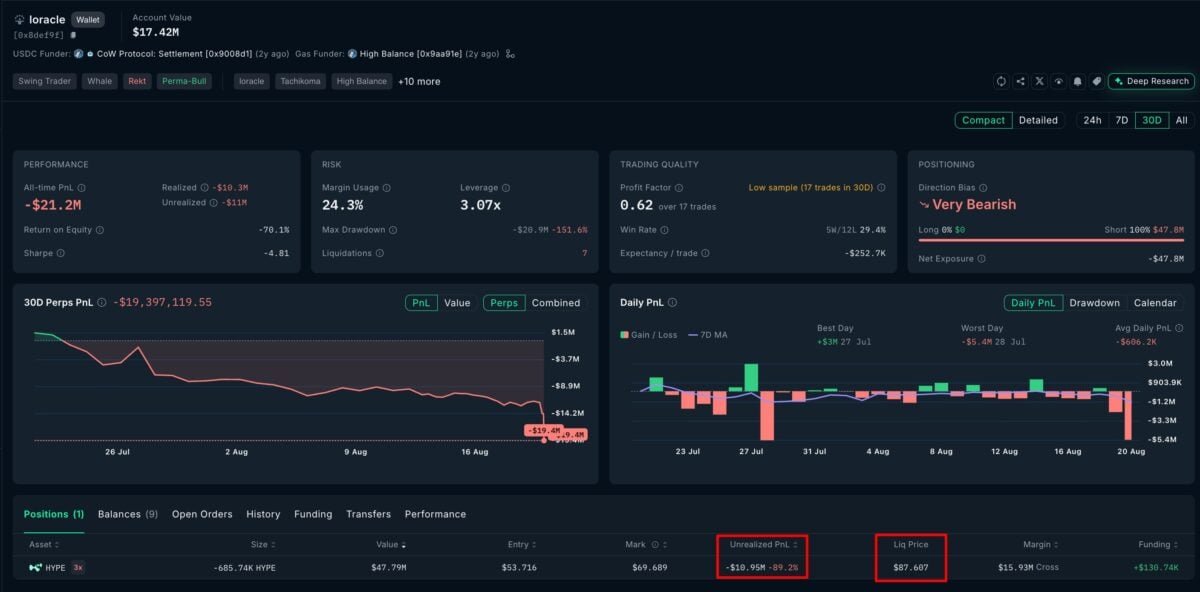Click the refresh data icon

point(1001,81)
